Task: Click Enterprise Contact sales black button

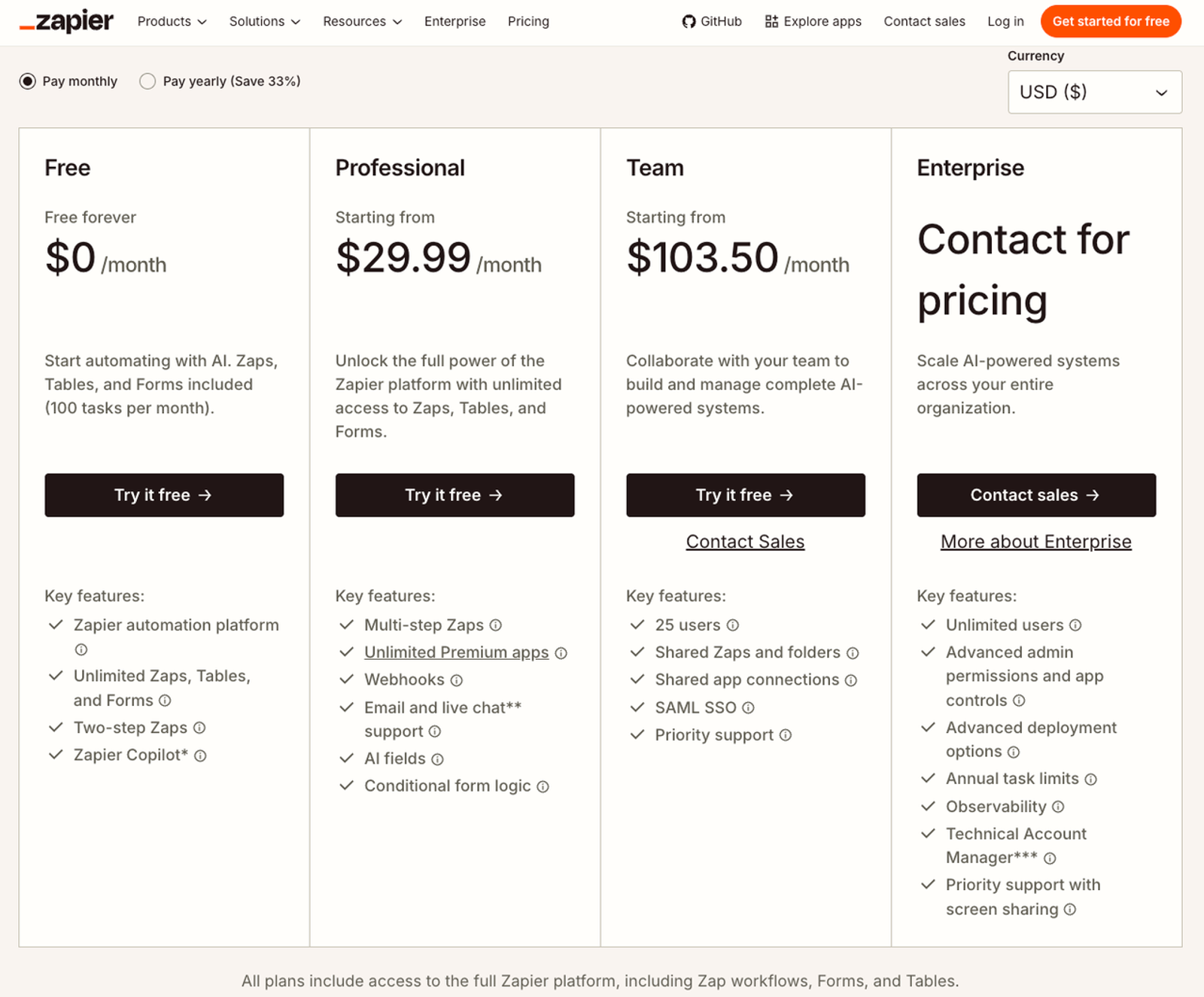Action: (x=1036, y=495)
